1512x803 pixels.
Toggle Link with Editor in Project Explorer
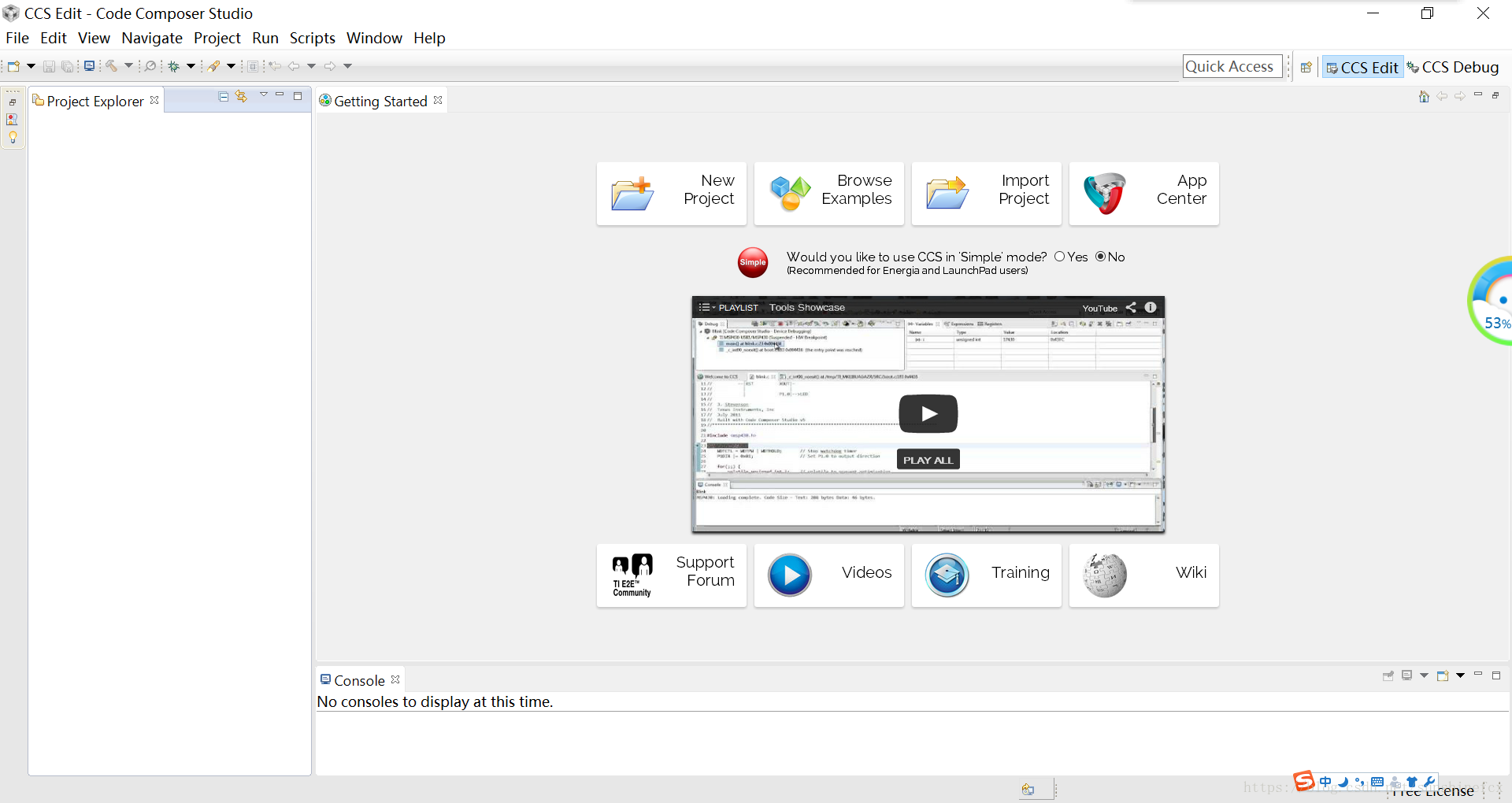point(241,96)
